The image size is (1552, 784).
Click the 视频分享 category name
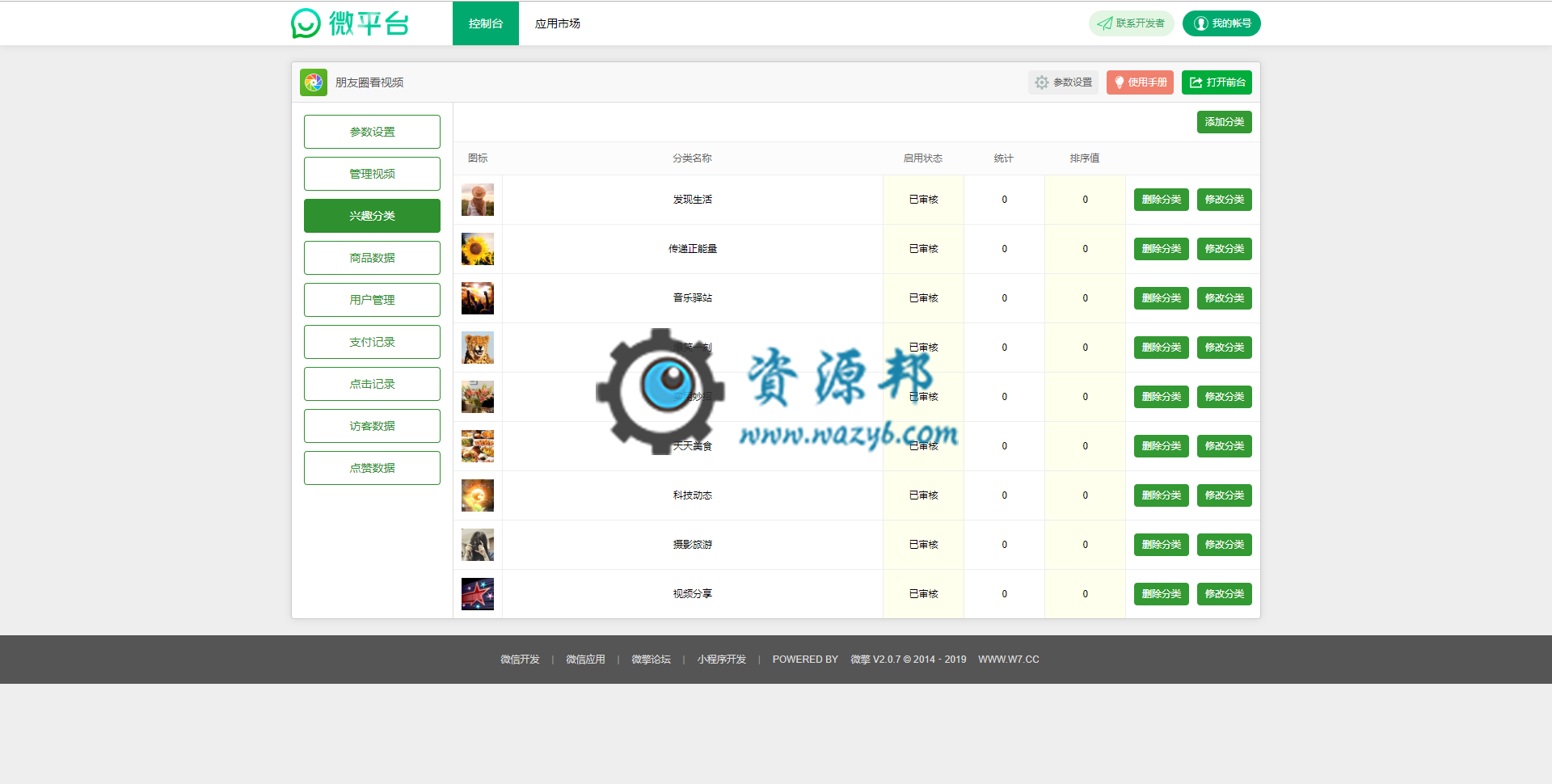(x=693, y=594)
